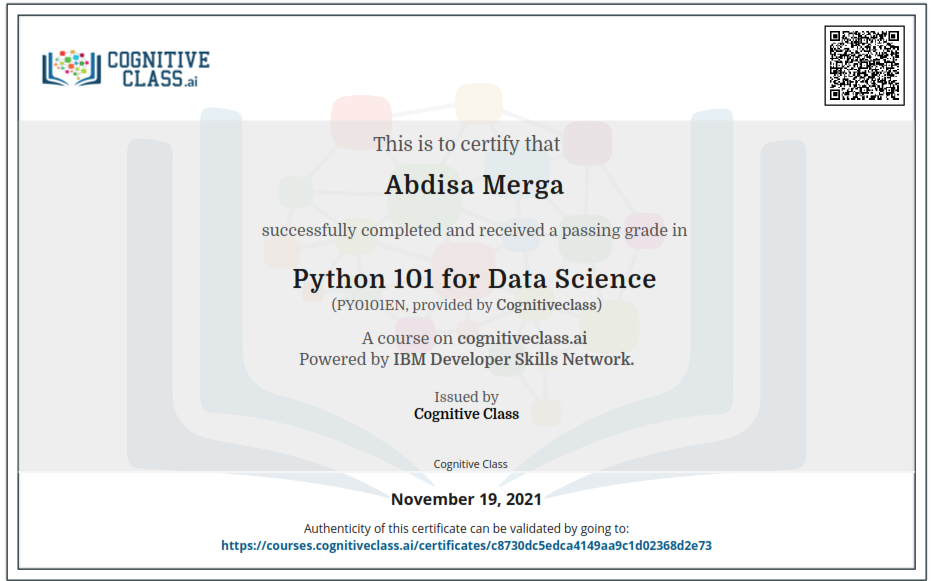This screenshot has height=581, width=932.
Task: Select the Python 101 for Data Science title
Action: [x=474, y=278]
